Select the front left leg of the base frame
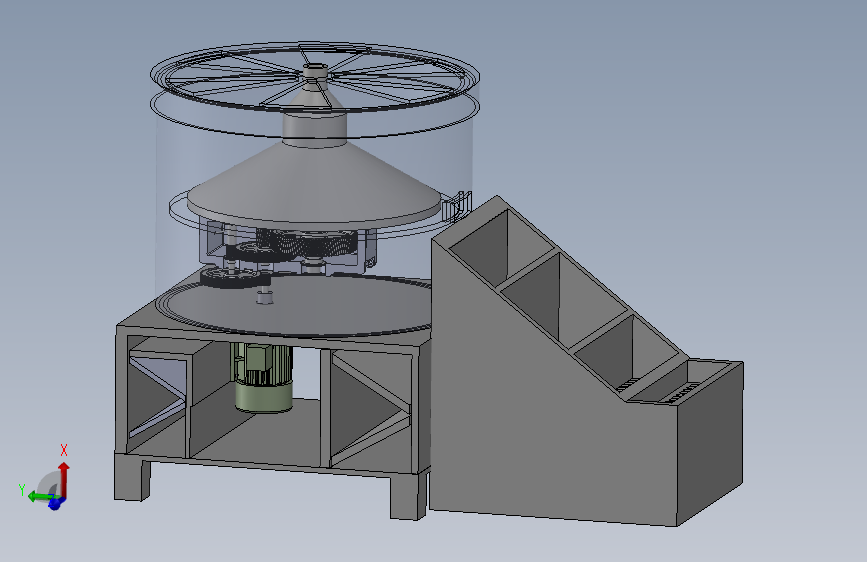The width and height of the screenshot is (867, 562). 132,478
